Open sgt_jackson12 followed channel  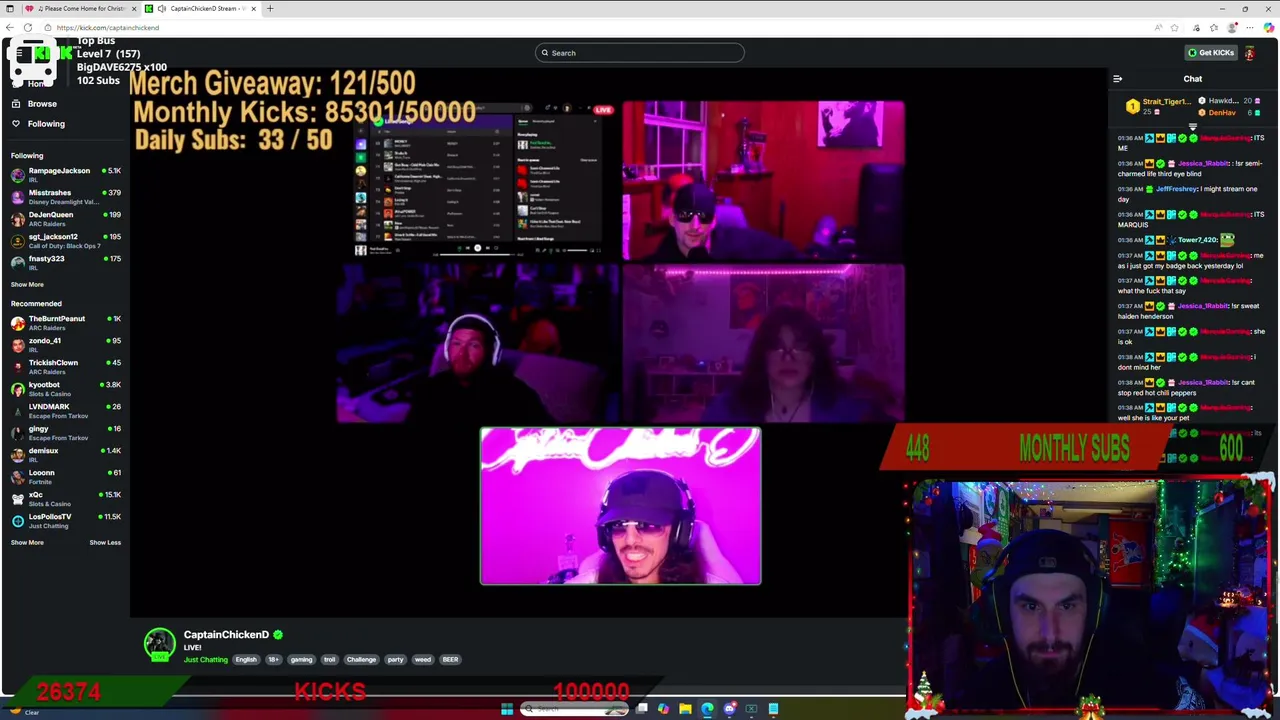[x=65, y=241]
